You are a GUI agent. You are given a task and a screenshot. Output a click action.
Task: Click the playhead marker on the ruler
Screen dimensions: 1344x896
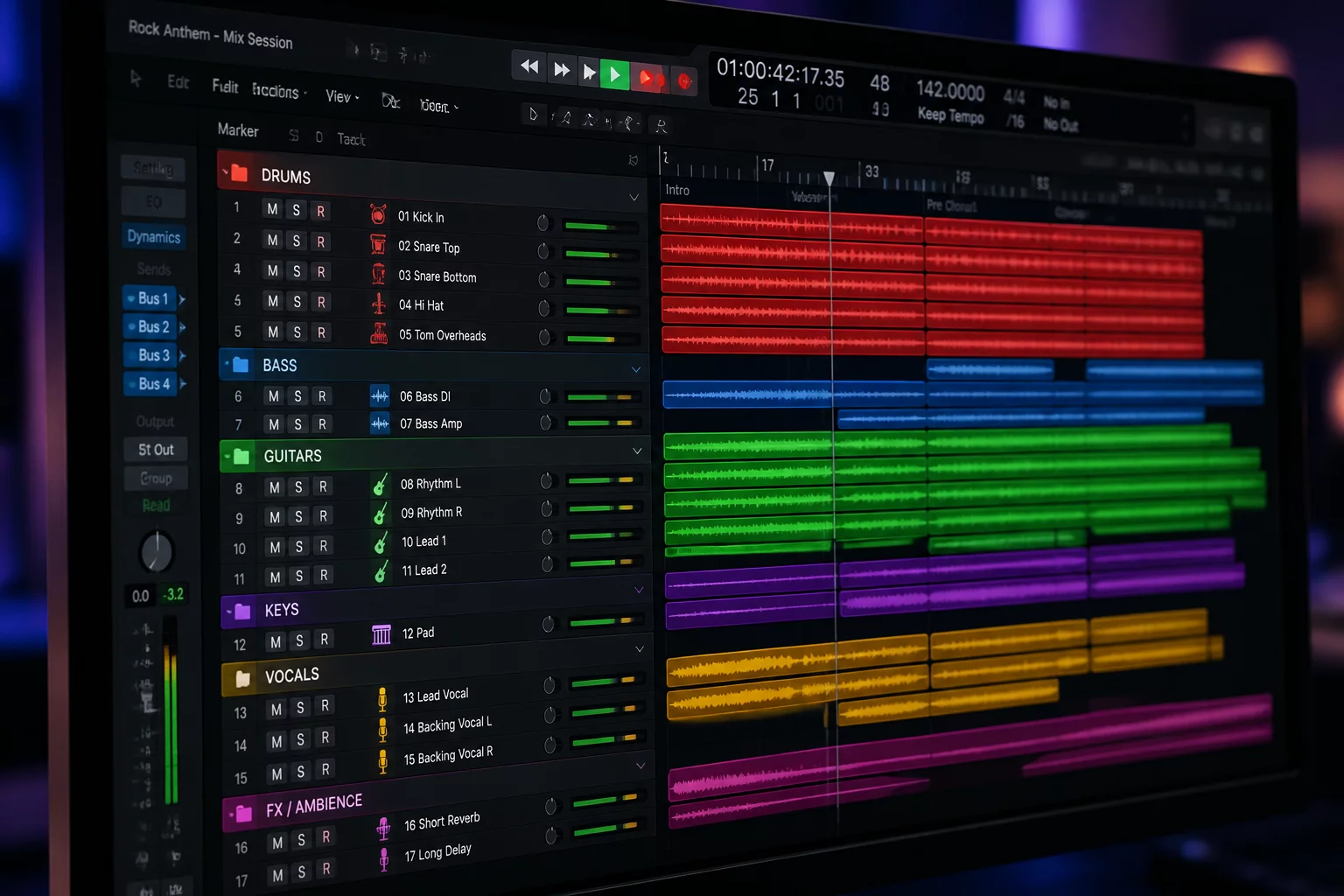pos(829,178)
